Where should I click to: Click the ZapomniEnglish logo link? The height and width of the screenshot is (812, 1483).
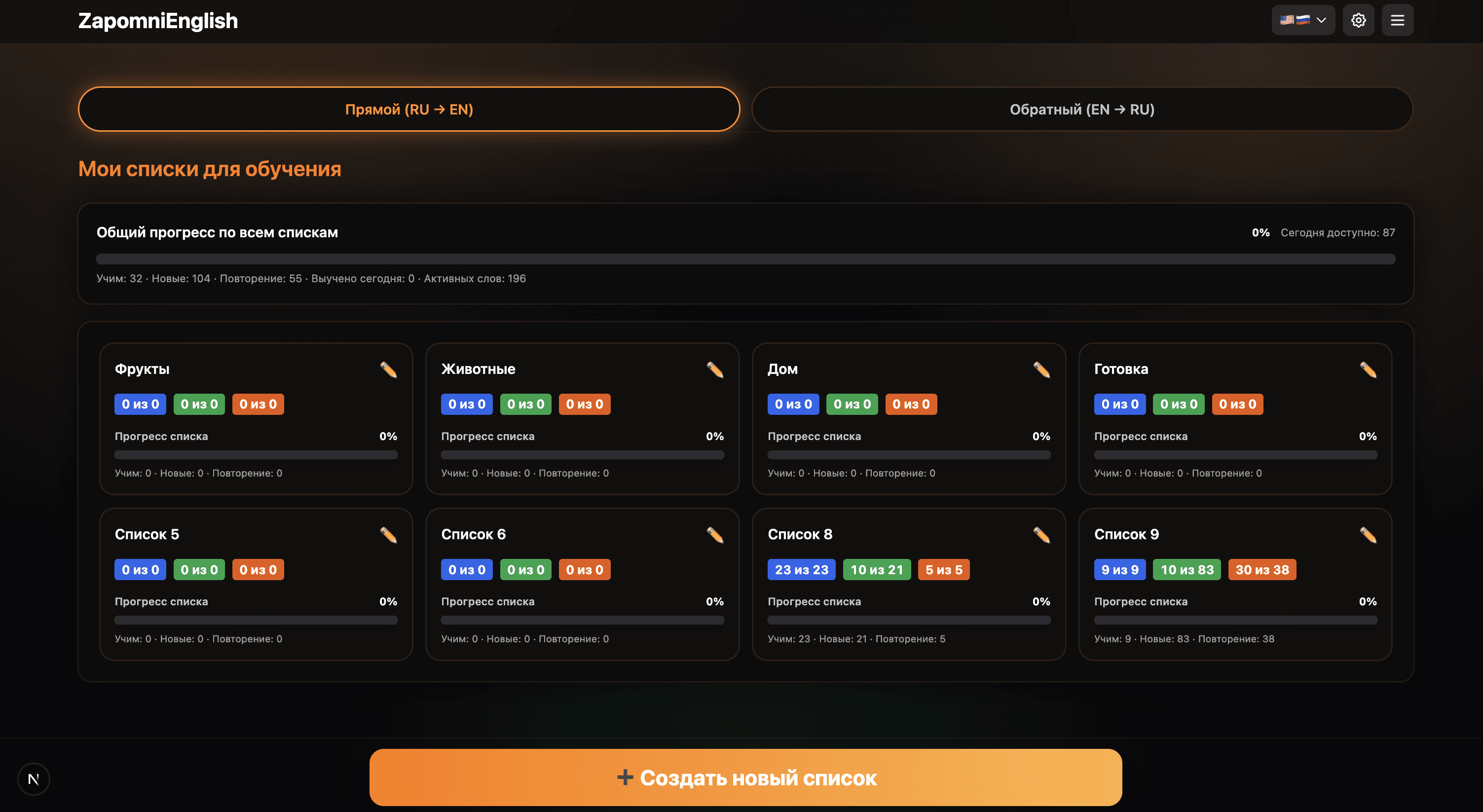pos(158,21)
